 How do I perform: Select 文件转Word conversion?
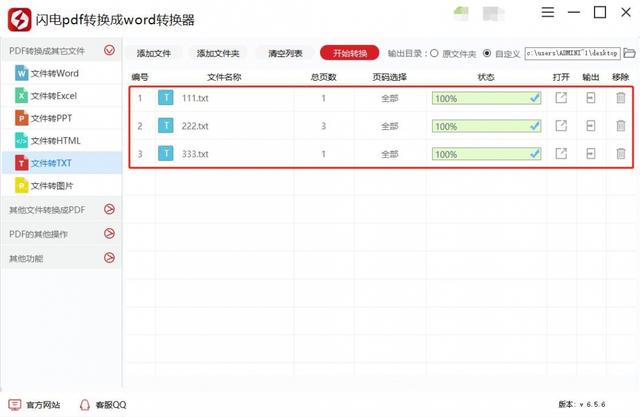pos(62,73)
